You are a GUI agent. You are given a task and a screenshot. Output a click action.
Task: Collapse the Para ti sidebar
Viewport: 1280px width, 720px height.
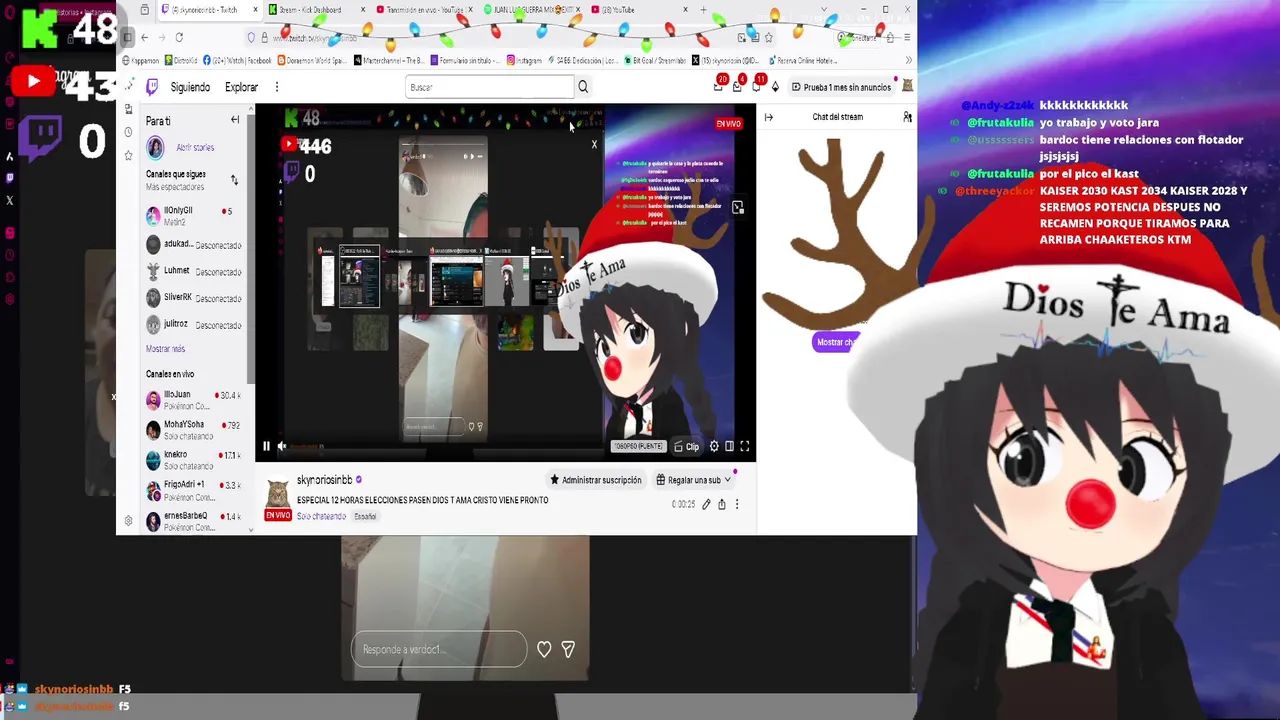click(x=235, y=120)
